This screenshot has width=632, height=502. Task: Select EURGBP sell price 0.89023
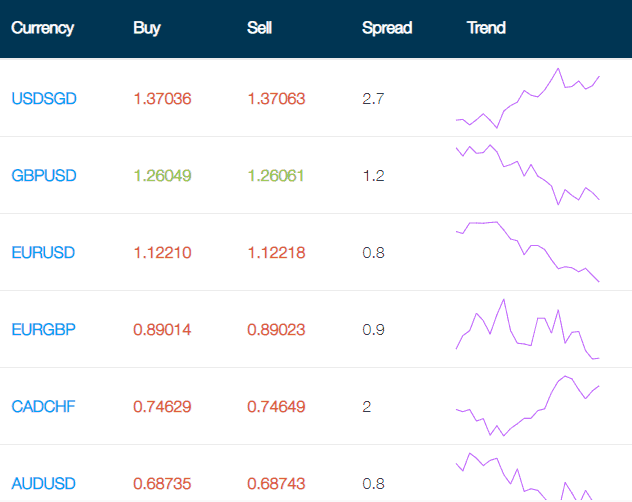coord(276,330)
